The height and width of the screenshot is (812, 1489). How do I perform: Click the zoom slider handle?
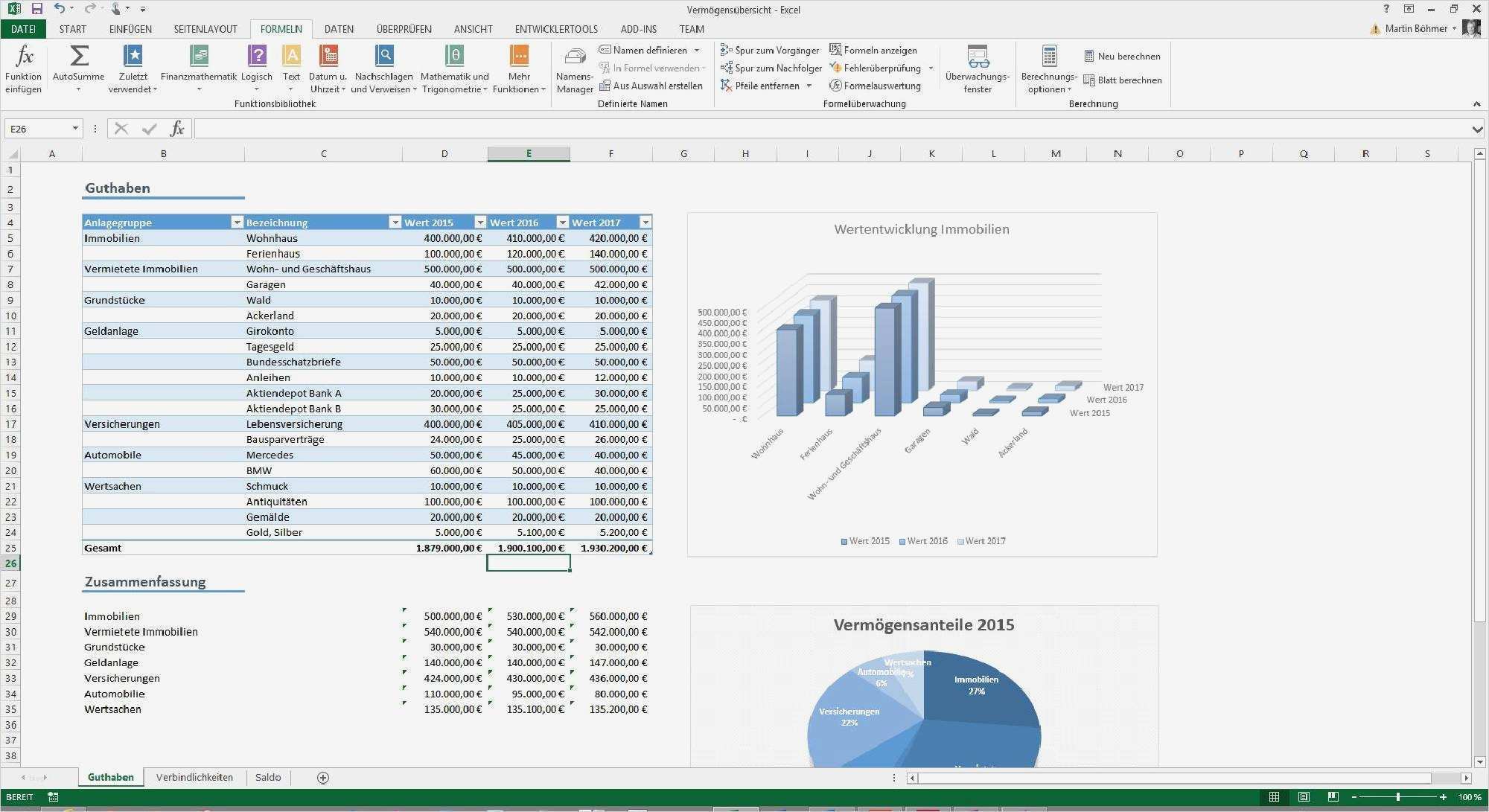point(1397,797)
